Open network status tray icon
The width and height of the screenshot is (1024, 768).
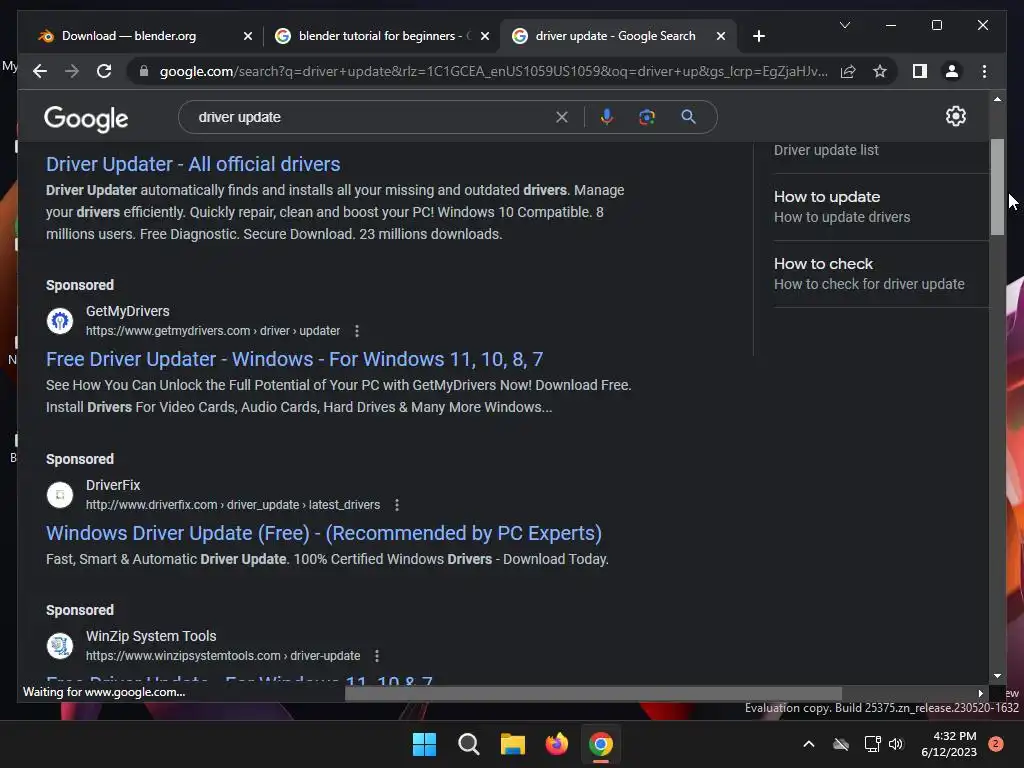click(x=872, y=744)
